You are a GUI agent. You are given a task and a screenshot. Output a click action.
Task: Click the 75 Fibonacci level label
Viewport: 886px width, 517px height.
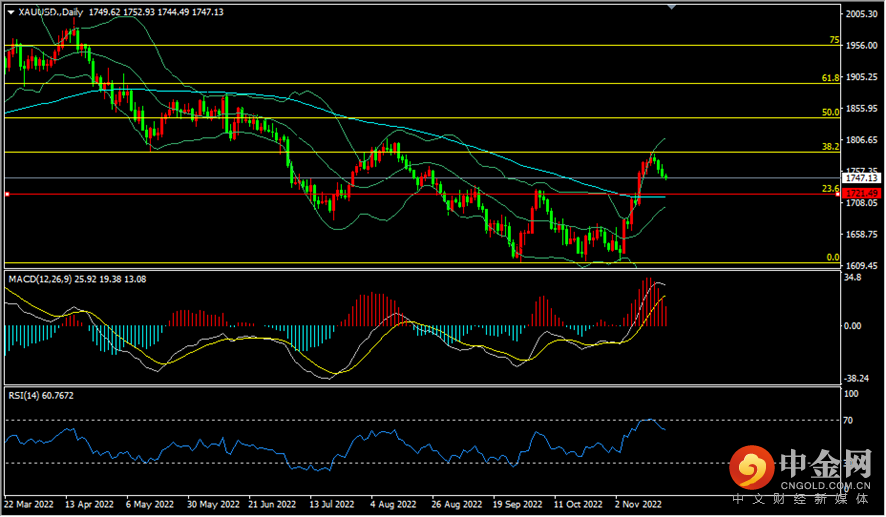click(x=833, y=40)
